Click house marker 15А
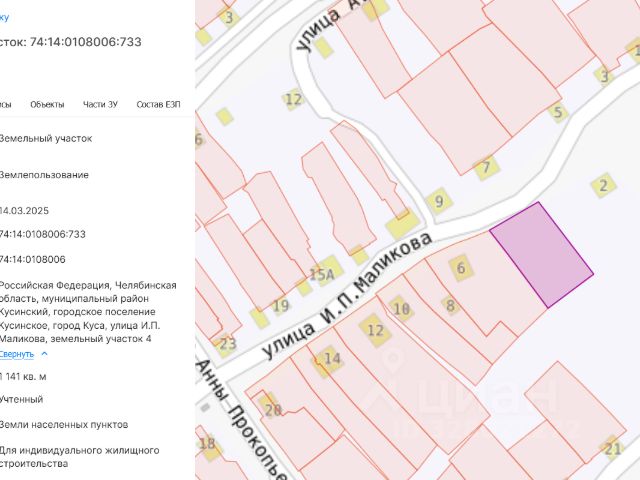 point(324,273)
